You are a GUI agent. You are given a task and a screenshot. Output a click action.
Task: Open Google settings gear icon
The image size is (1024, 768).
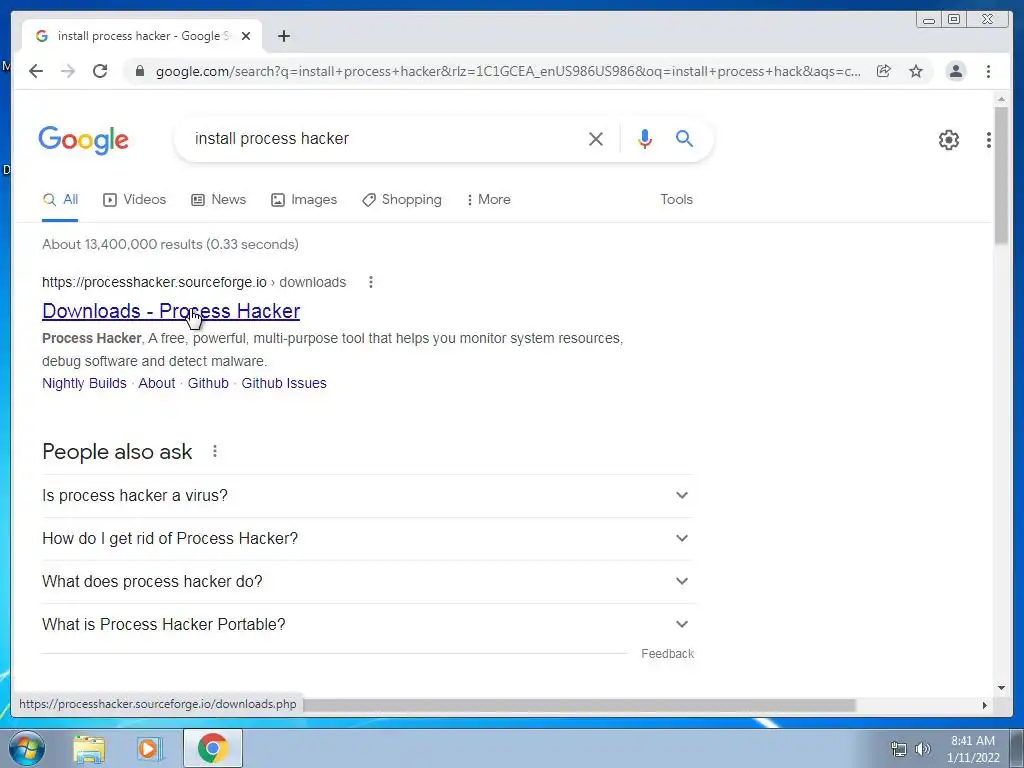click(x=949, y=140)
